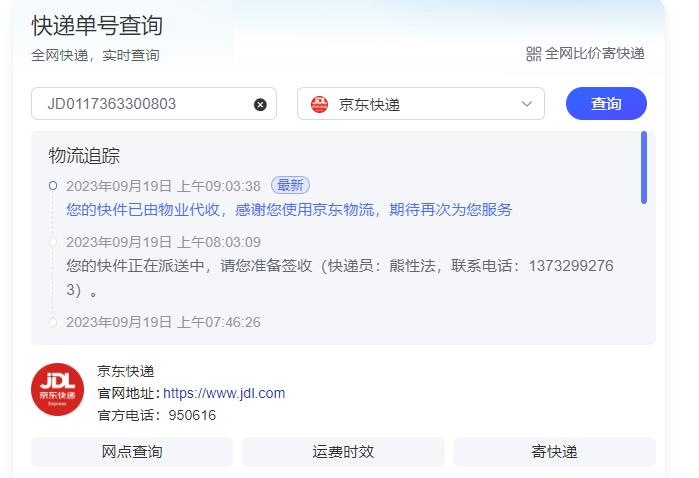Click the 上午07:46:26 timestamp entry
This screenshot has height=478, width=699.
pos(163,322)
